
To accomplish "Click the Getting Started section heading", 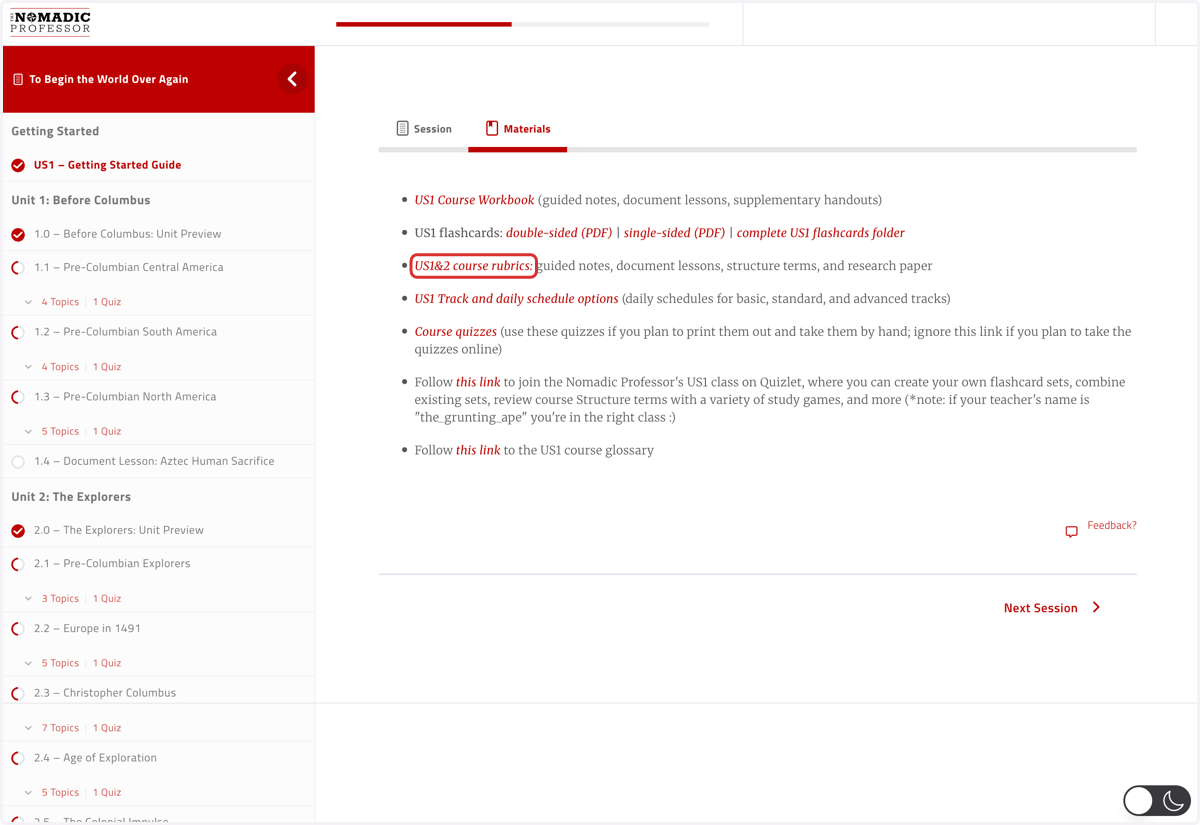I will click(55, 131).
